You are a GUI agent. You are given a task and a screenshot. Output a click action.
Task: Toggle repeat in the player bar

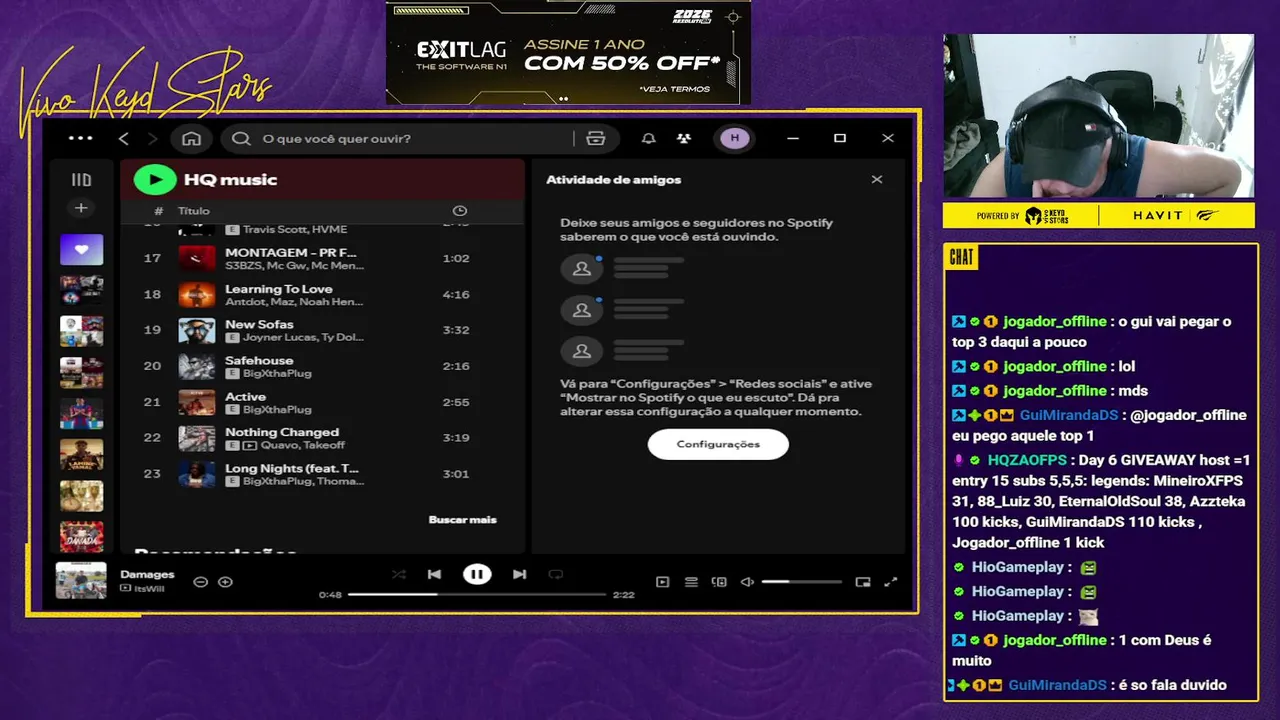point(556,574)
